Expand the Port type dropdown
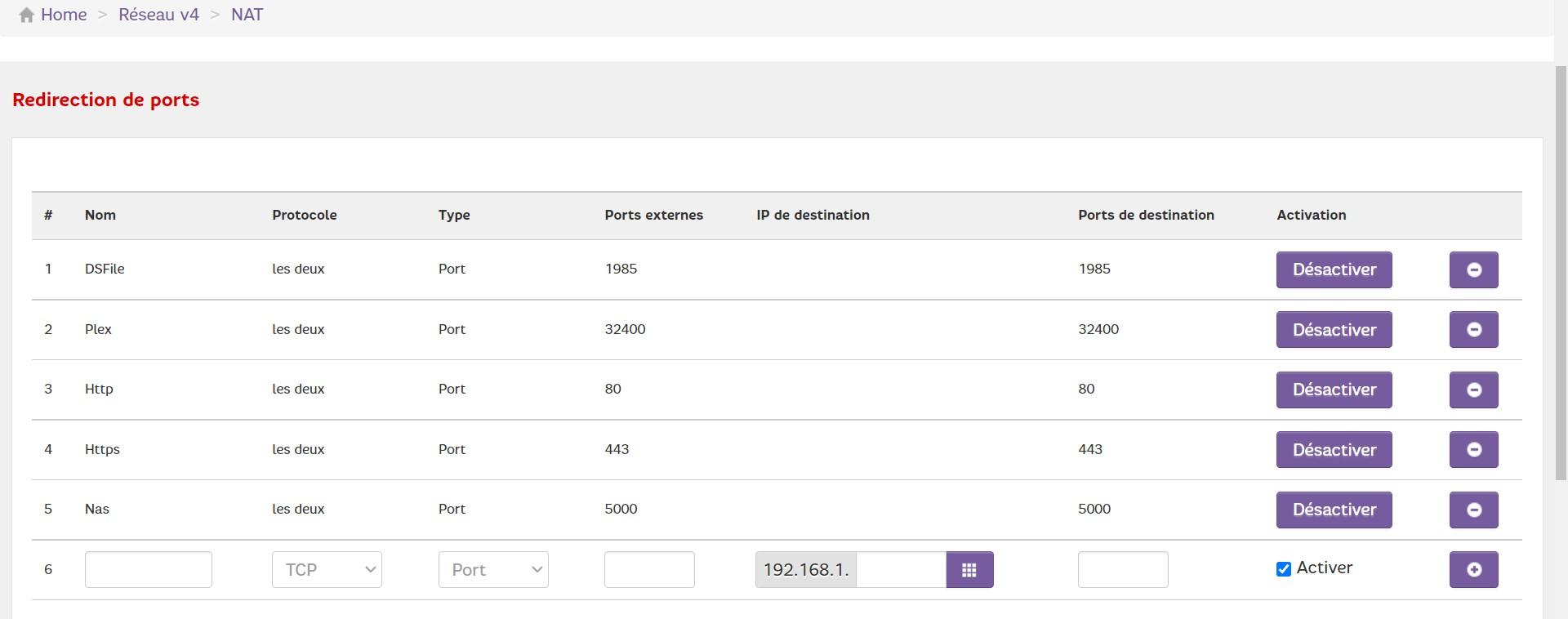The height and width of the screenshot is (619, 1568). (x=493, y=569)
